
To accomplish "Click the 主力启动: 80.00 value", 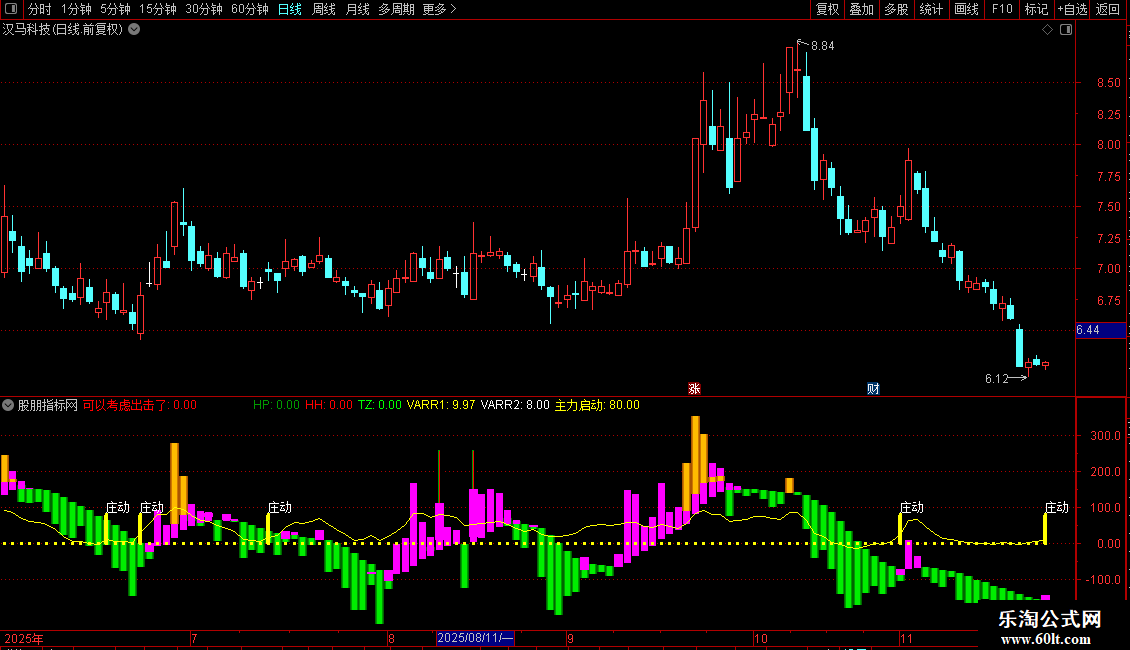I will [597, 405].
